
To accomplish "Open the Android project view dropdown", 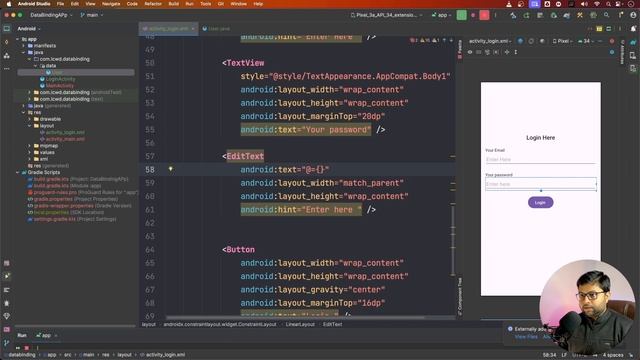I will pyautogui.click(x=29, y=29).
